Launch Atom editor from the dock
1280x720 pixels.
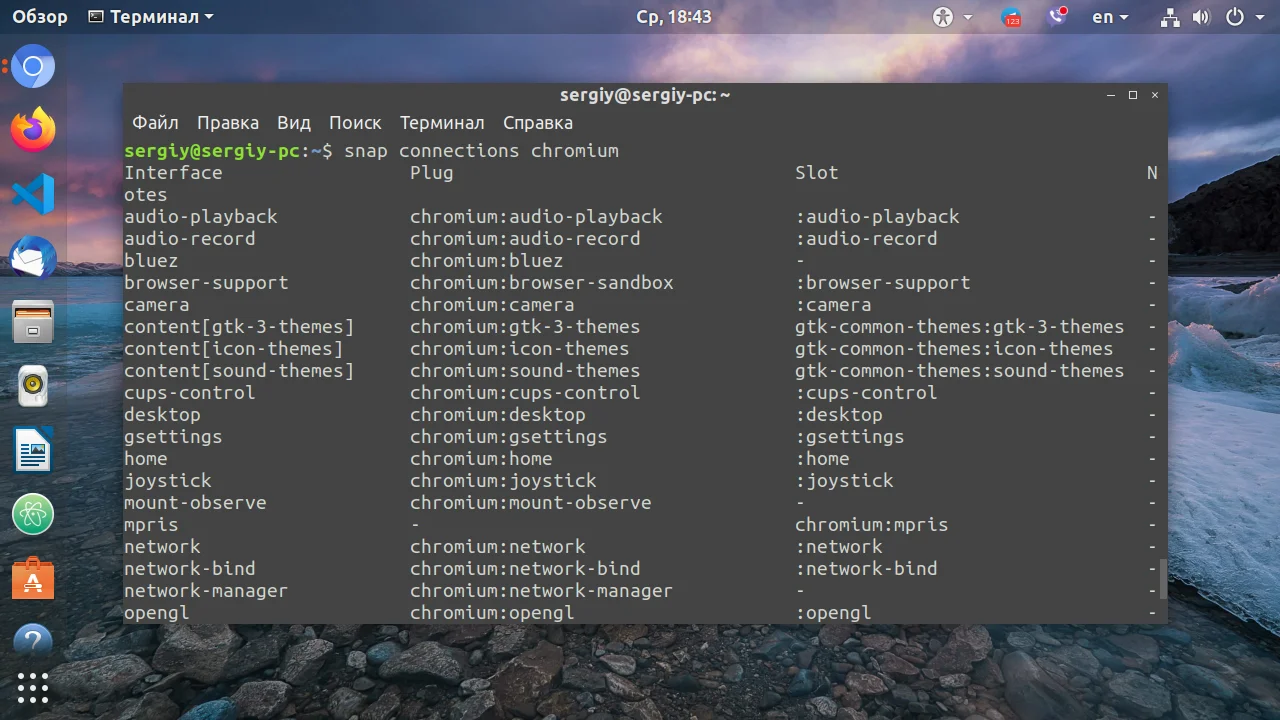[33, 514]
